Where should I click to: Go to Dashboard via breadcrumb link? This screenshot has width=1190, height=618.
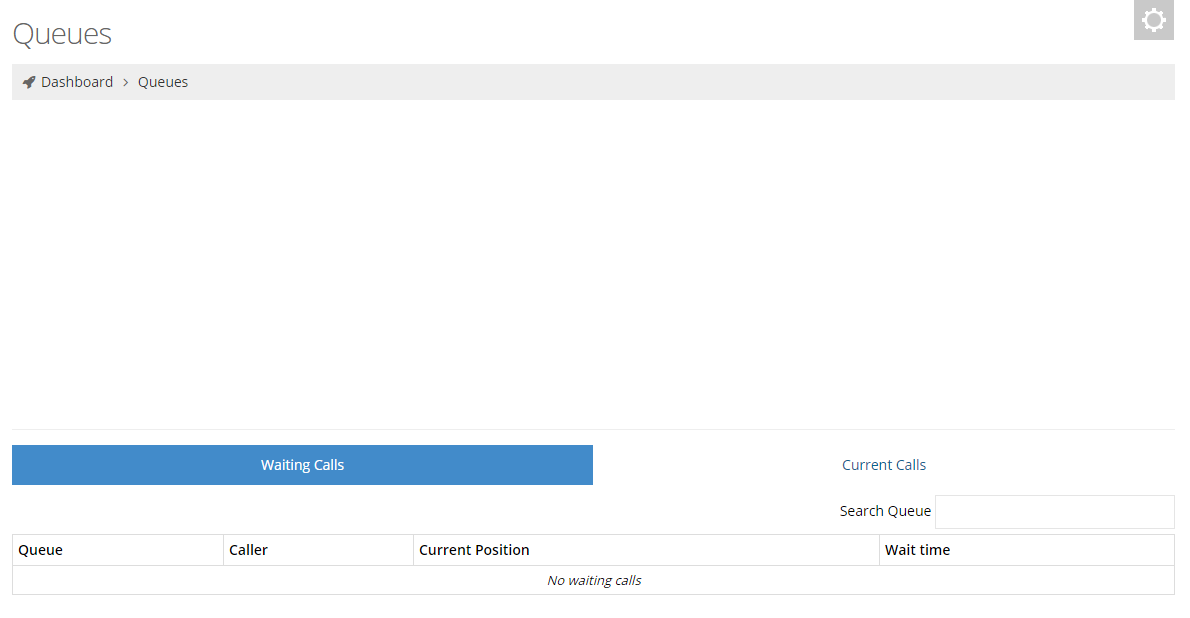tap(77, 82)
